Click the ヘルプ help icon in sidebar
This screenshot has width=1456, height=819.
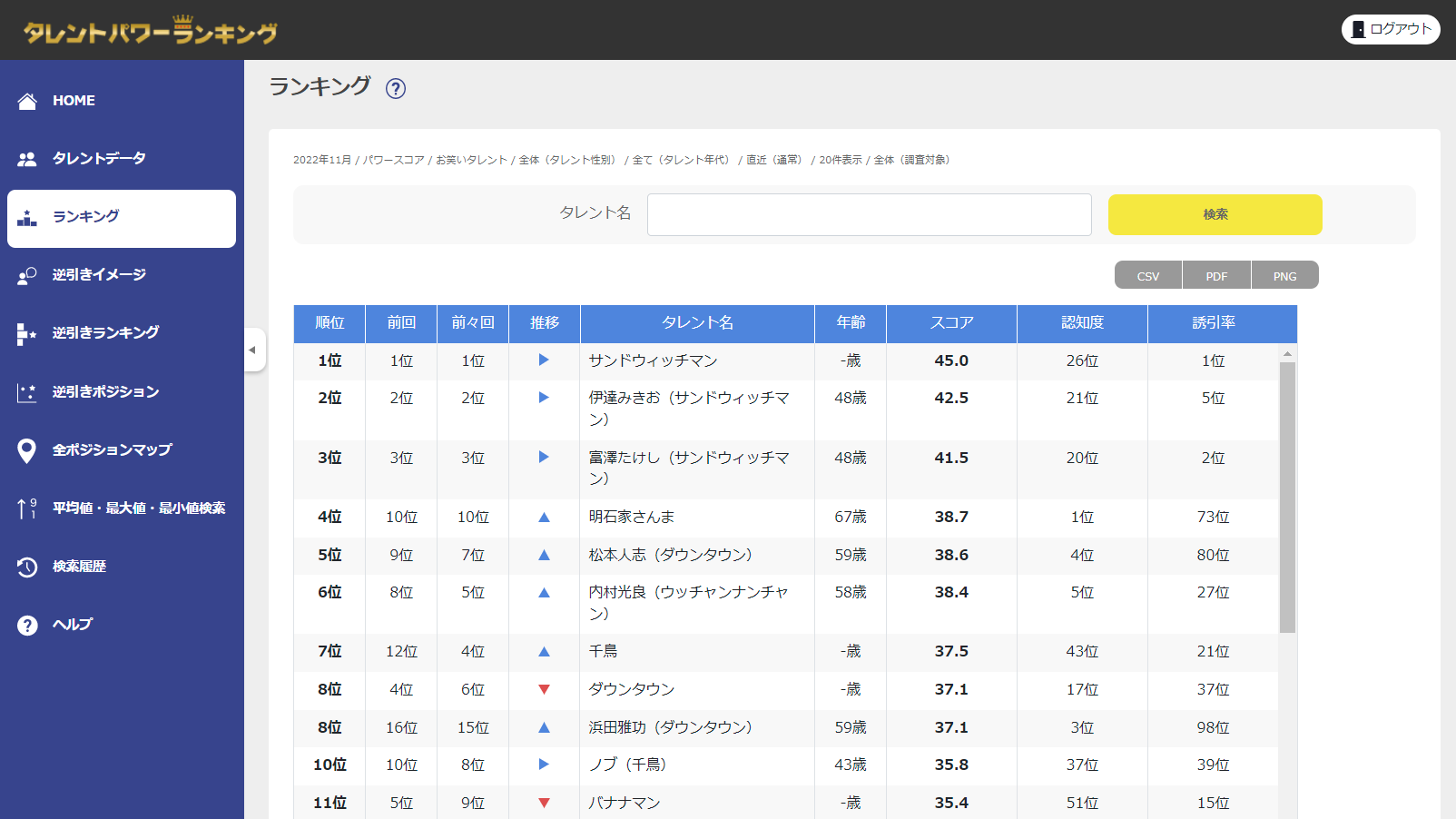coord(27,625)
